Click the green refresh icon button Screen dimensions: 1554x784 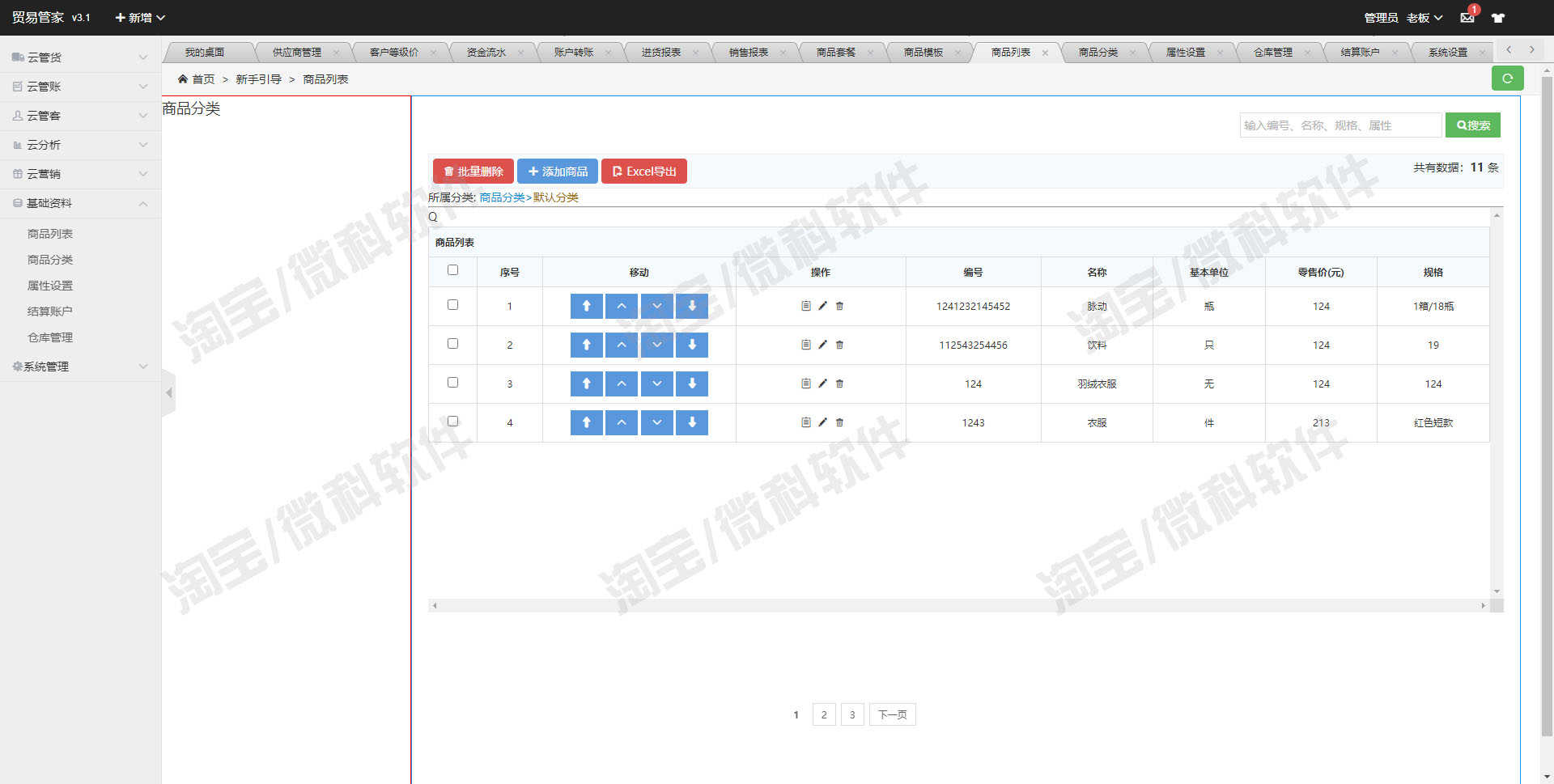[1507, 78]
